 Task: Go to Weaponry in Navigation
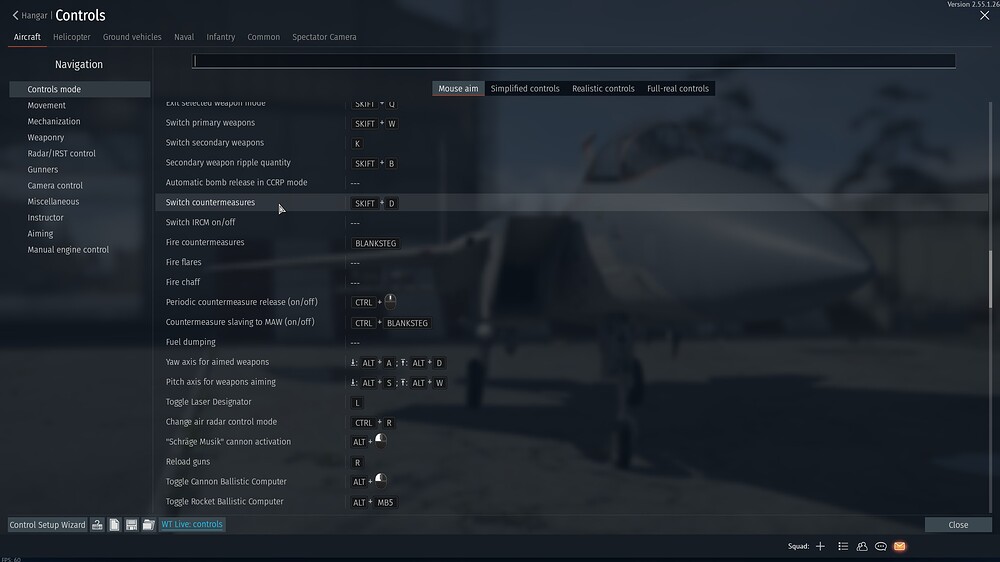click(46, 138)
